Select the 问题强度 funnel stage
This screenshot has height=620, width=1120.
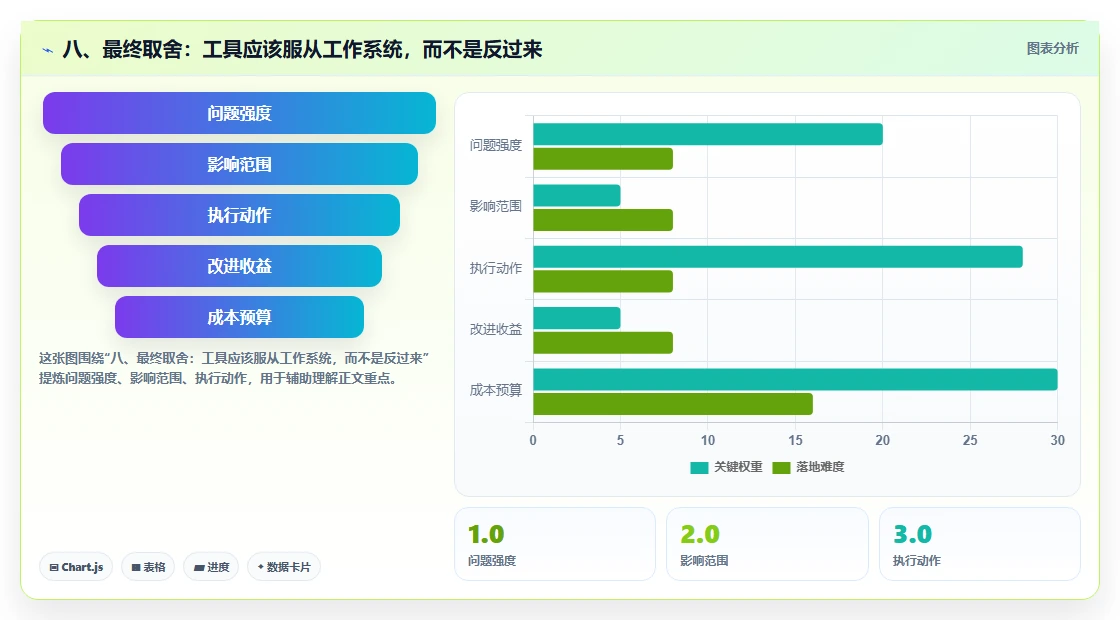point(239,113)
